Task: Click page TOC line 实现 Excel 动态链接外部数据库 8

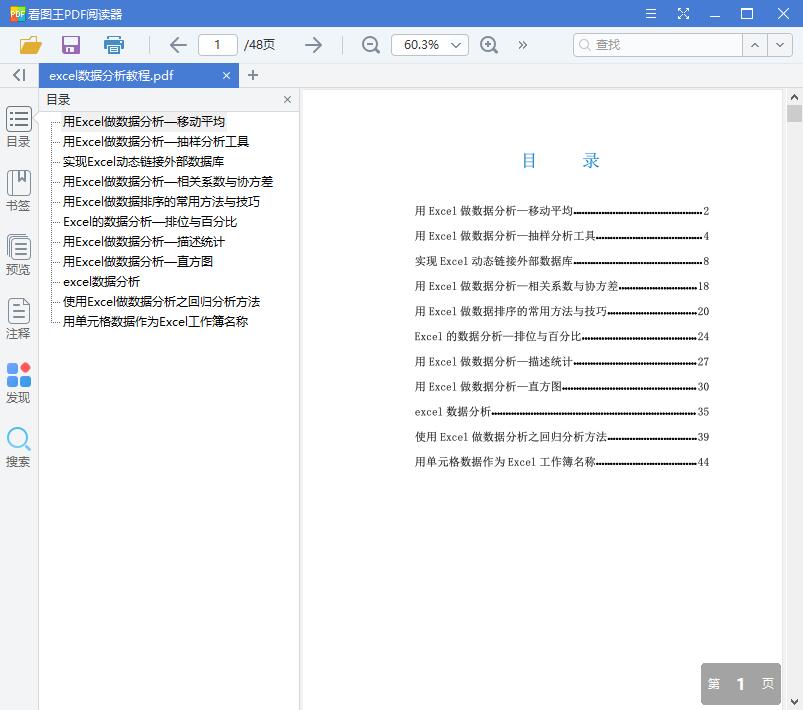Action: pos(562,261)
